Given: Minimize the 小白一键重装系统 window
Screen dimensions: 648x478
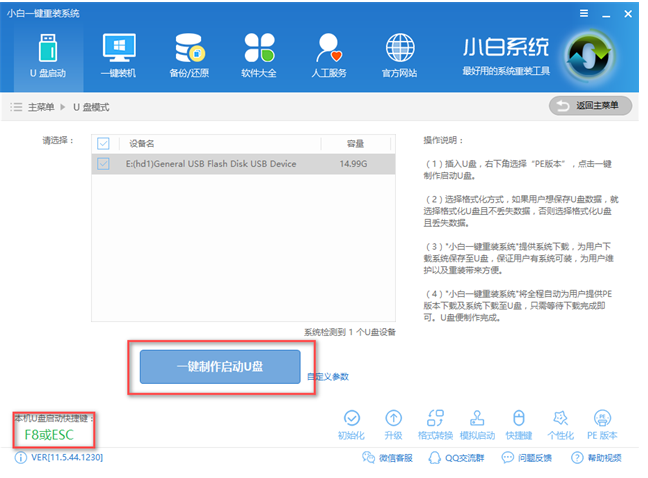Looking at the screenshot, I should (606, 14).
